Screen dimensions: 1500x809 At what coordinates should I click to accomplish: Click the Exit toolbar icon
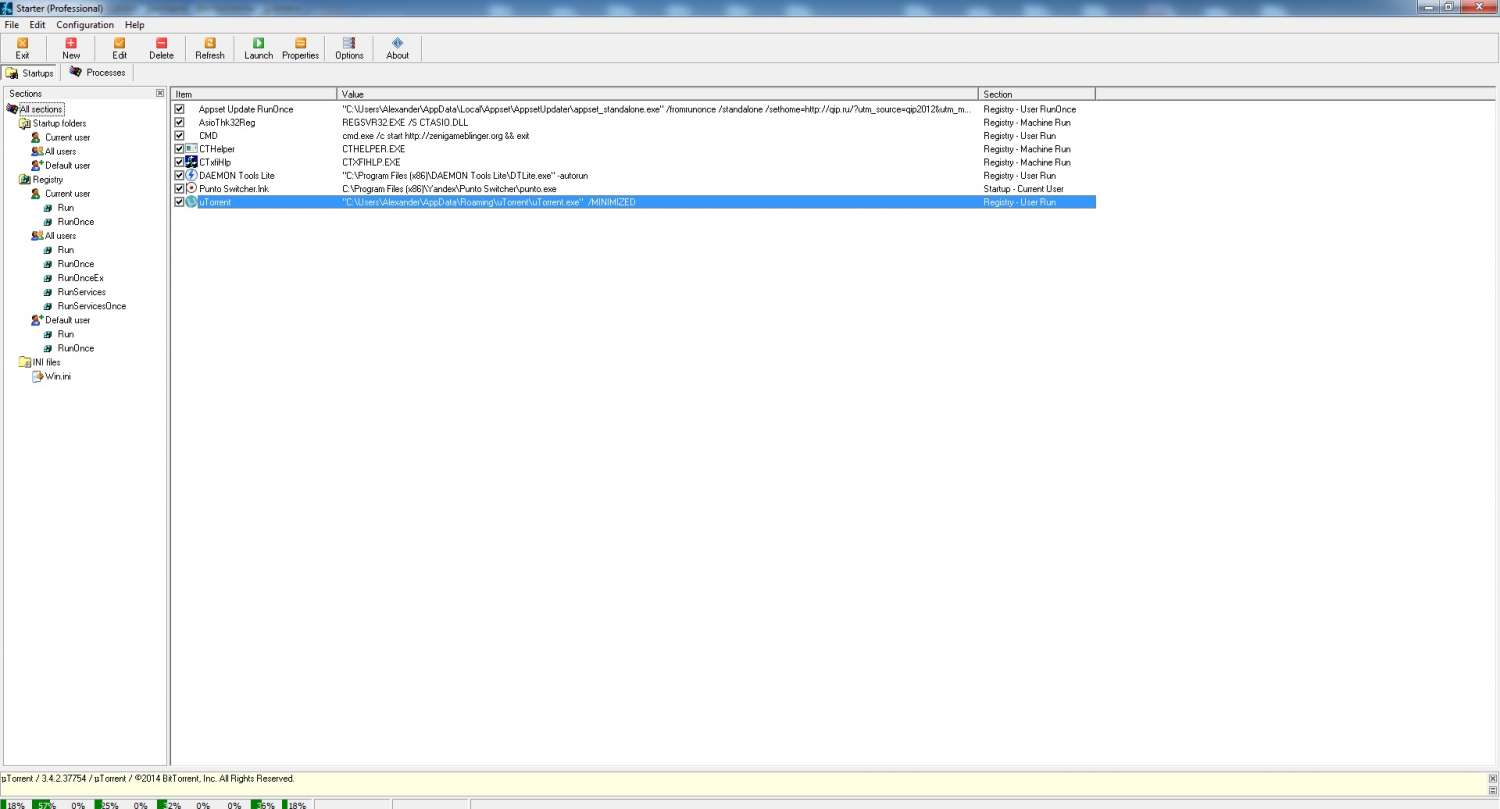pos(22,48)
